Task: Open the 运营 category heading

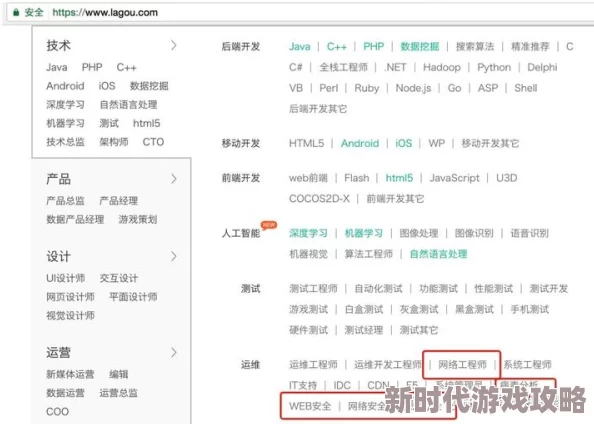Action: click(x=58, y=353)
